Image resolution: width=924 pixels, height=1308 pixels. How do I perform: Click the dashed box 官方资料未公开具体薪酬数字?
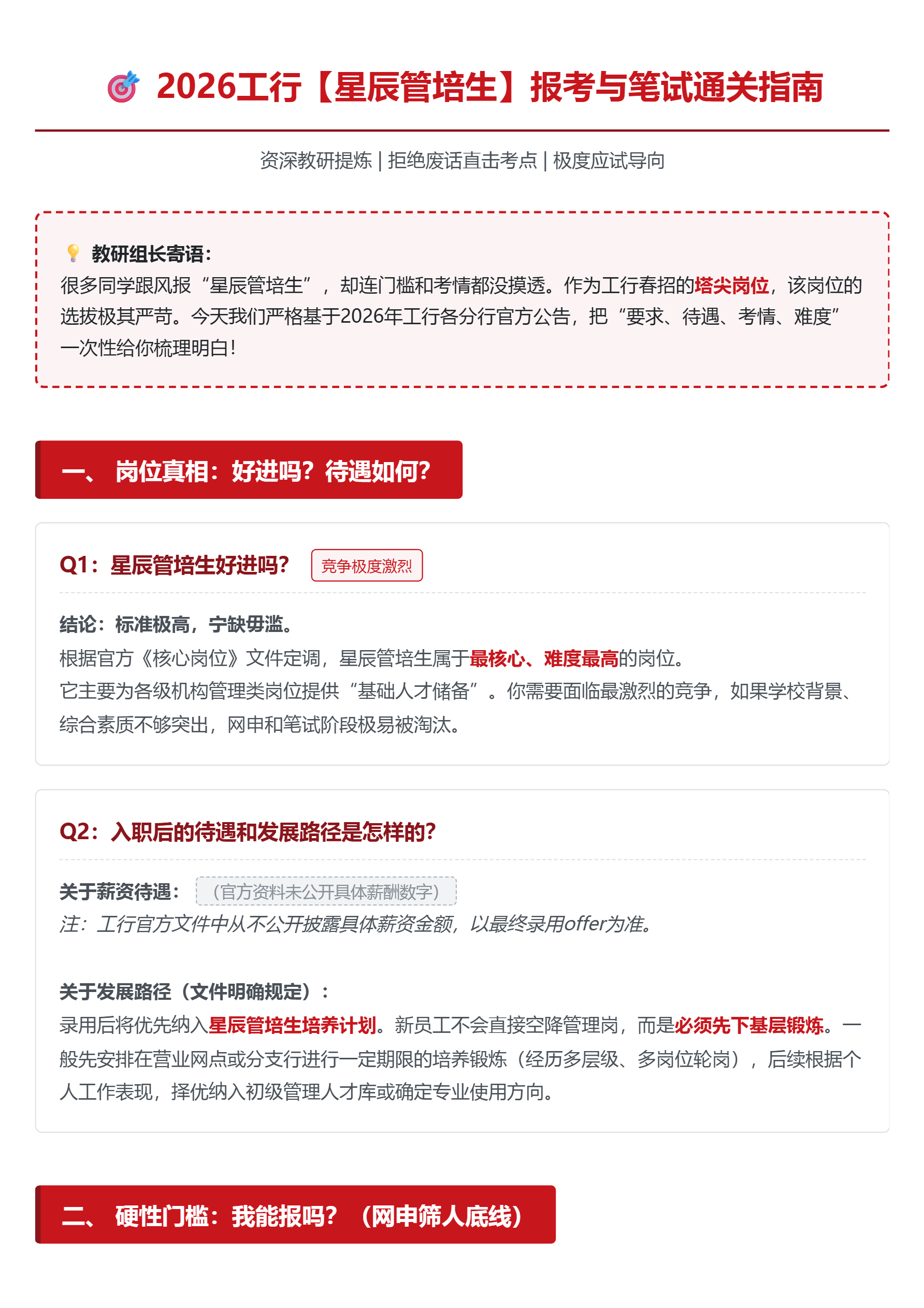[x=326, y=892]
